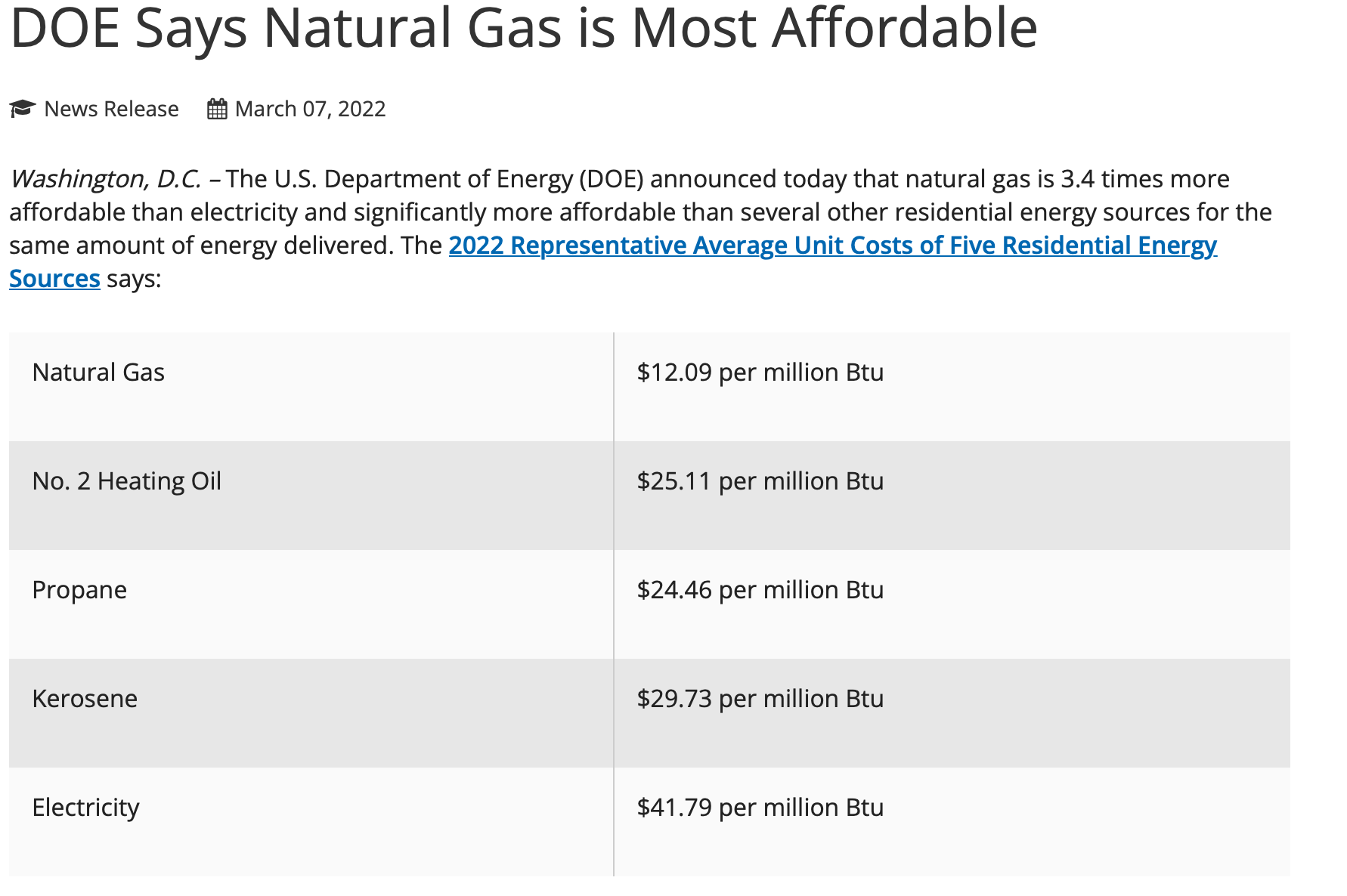Click the graduation cap icon beside News Release
This screenshot has width=1347, height=896.
pos(22,109)
